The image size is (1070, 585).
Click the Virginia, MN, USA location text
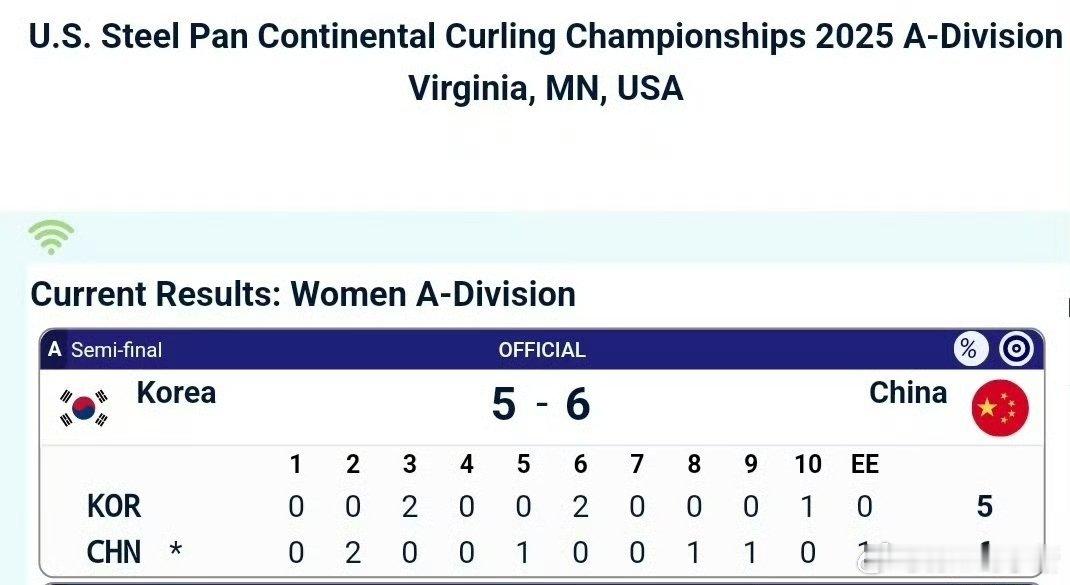pyautogui.click(x=545, y=88)
